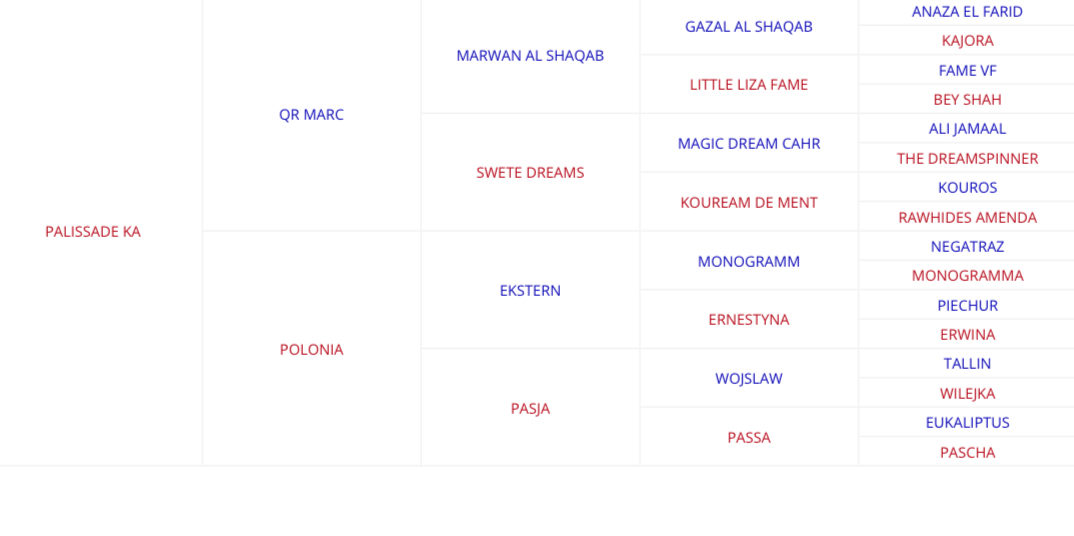Select the PASSA ancestor entry

coord(748,438)
